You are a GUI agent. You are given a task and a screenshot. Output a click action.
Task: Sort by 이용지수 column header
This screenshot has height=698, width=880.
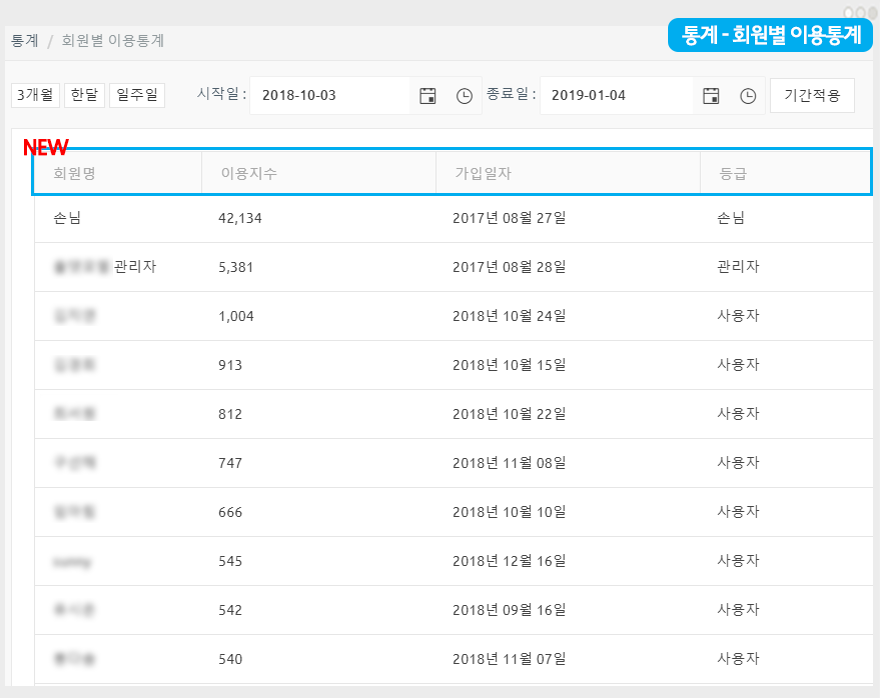[x=249, y=174]
